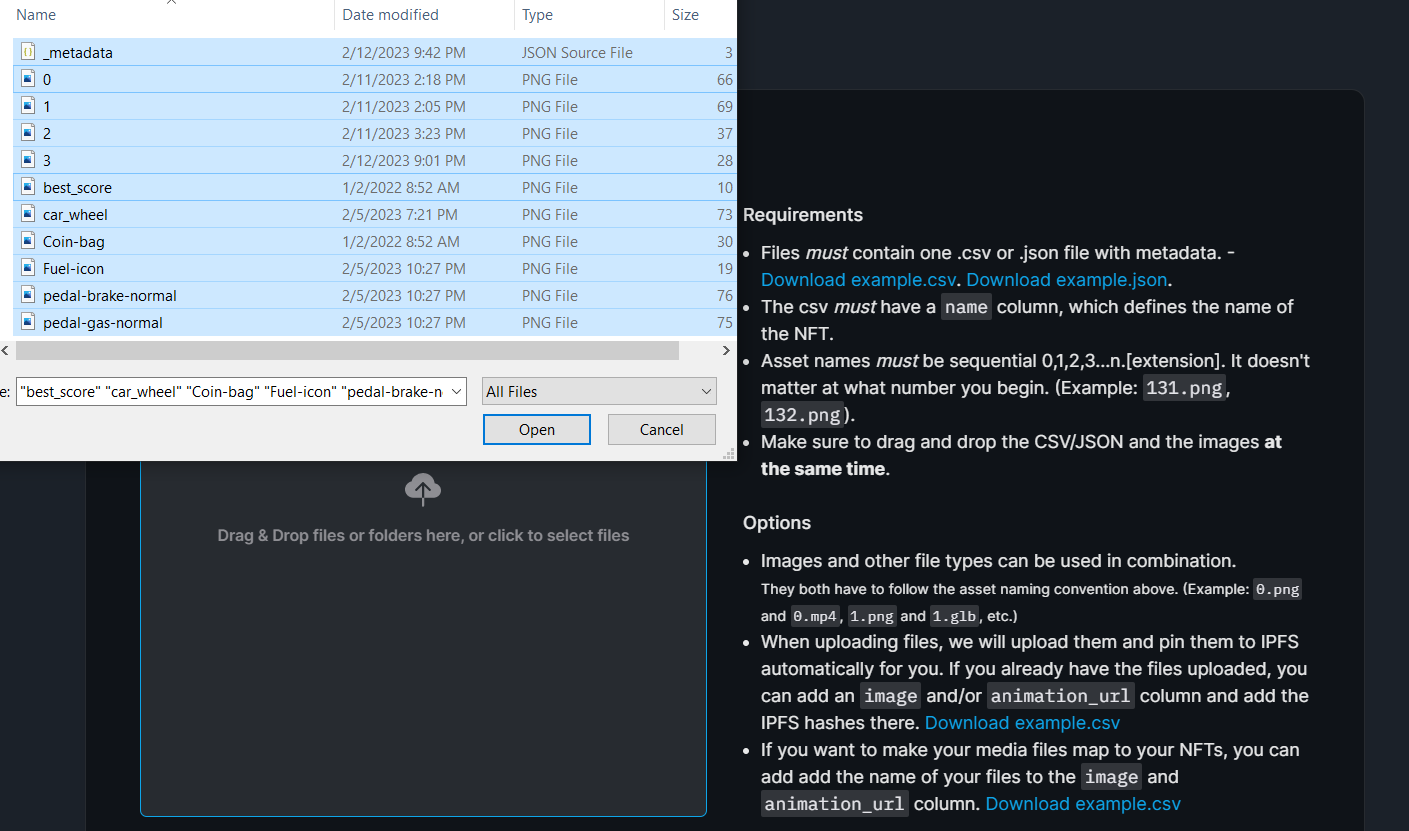1409x831 pixels.
Task: Click the _metadata JSON file icon
Action: pos(28,52)
